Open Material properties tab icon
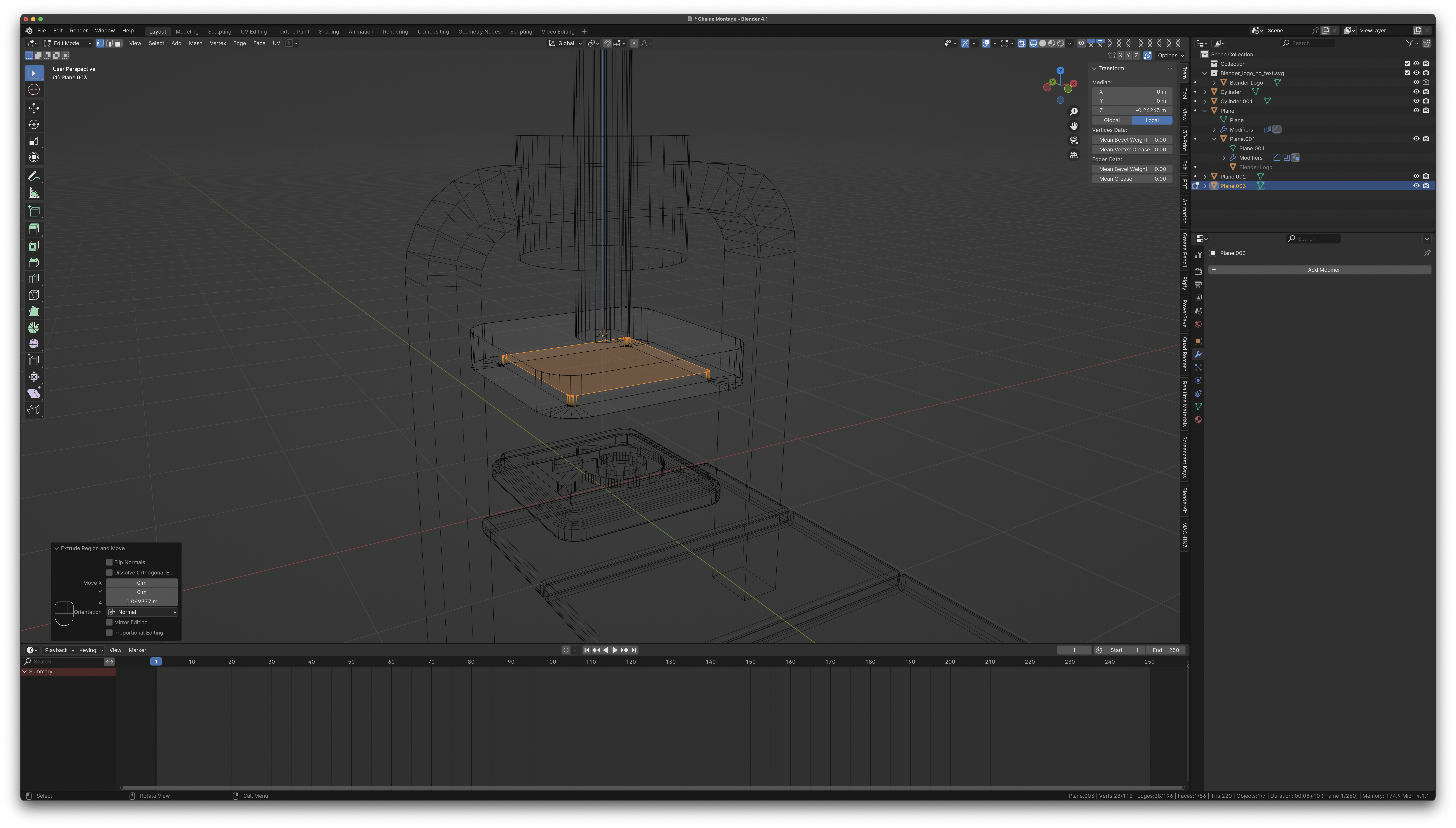The width and height of the screenshot is (1456, 828). (x=1198, y=420)
